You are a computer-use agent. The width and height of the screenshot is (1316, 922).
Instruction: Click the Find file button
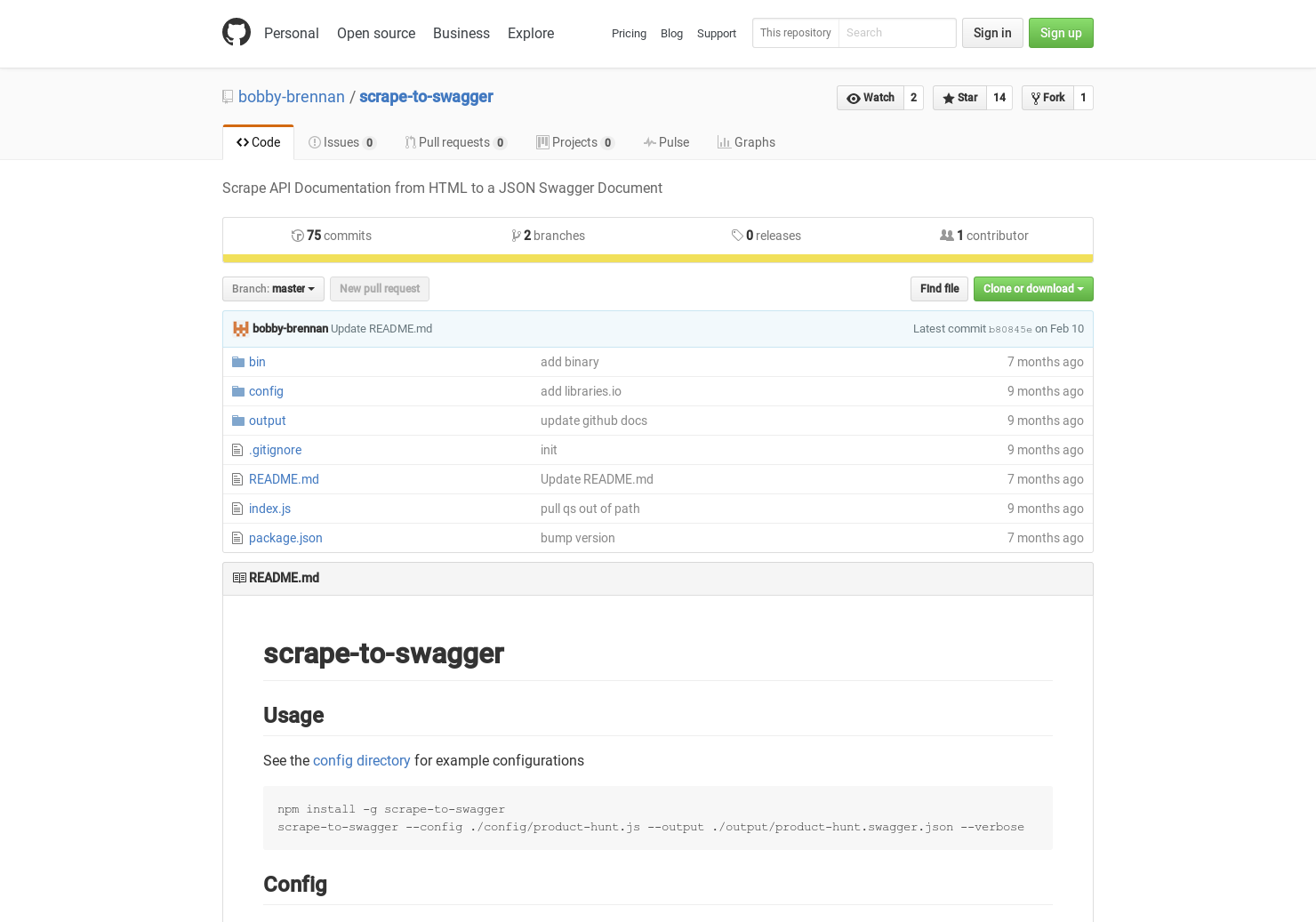coord(939,289)
